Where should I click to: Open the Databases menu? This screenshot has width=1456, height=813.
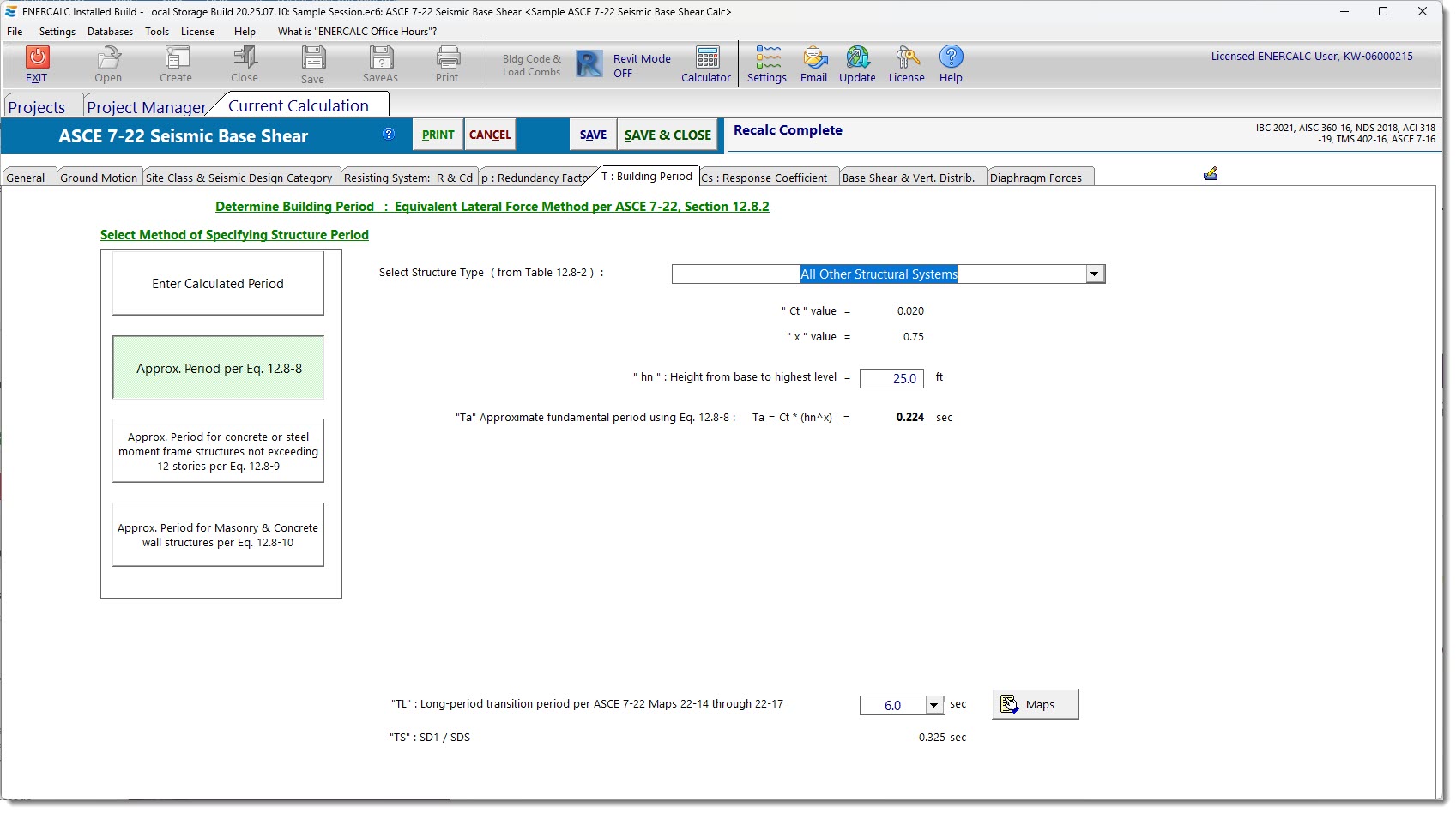[110, 32]
